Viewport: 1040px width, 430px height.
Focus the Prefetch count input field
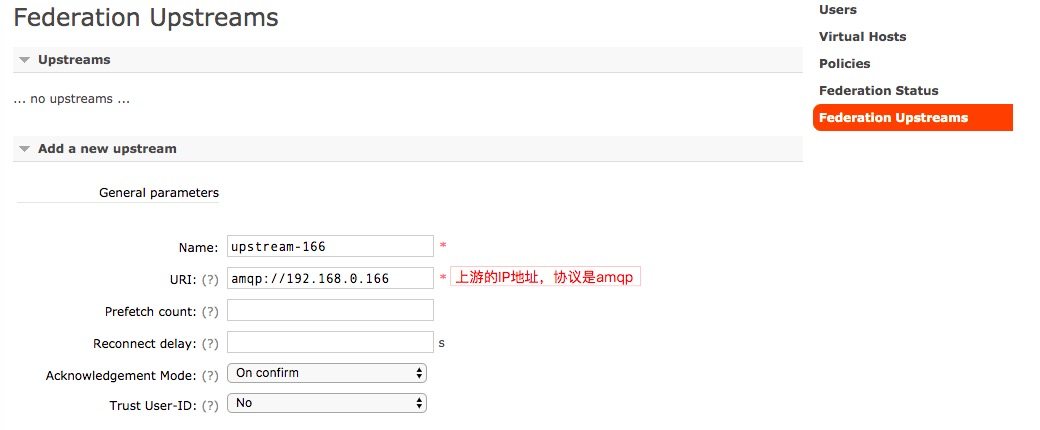(x=330, y=310)
